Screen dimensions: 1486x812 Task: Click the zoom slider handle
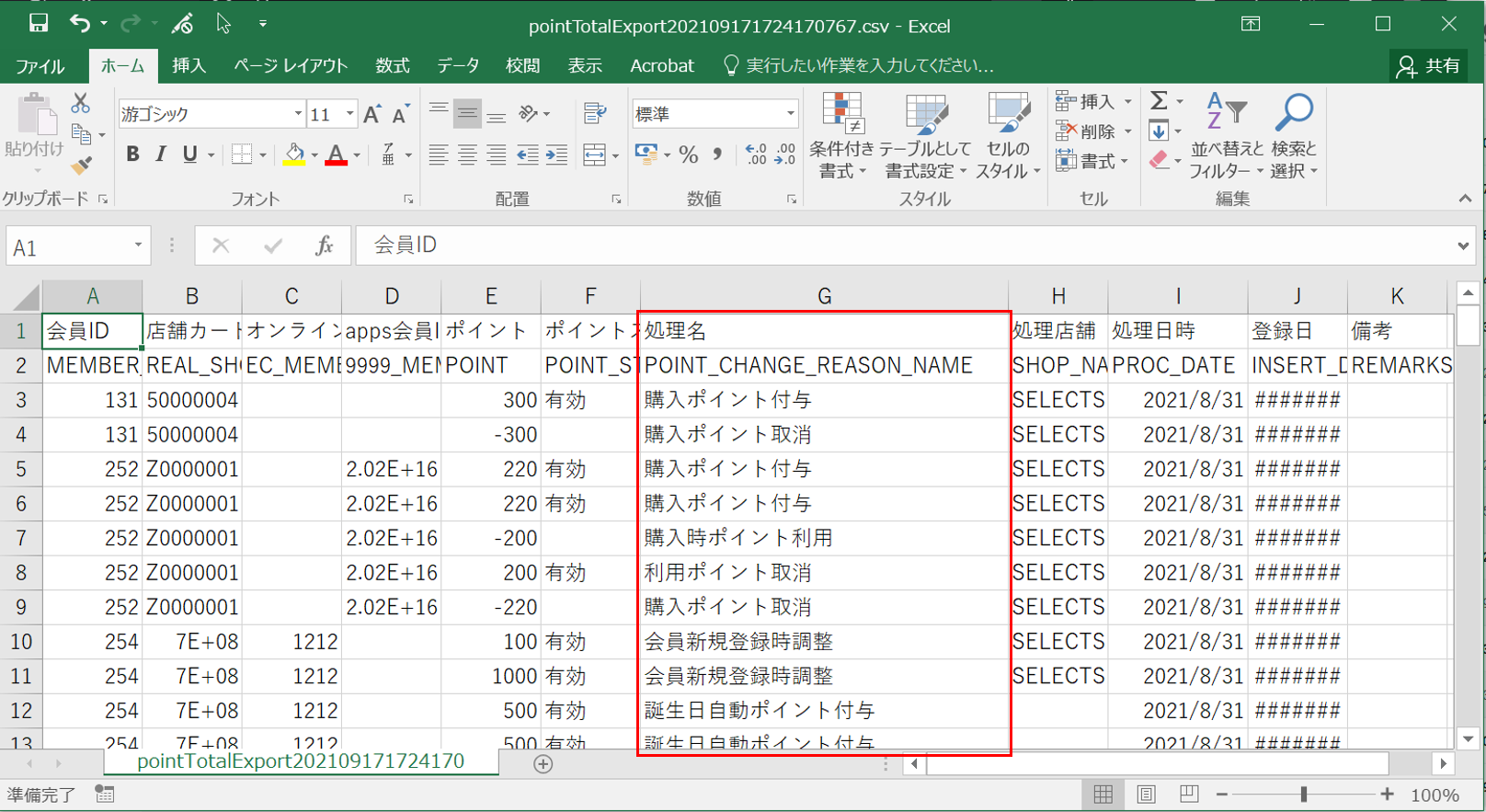pos(1303,795)
